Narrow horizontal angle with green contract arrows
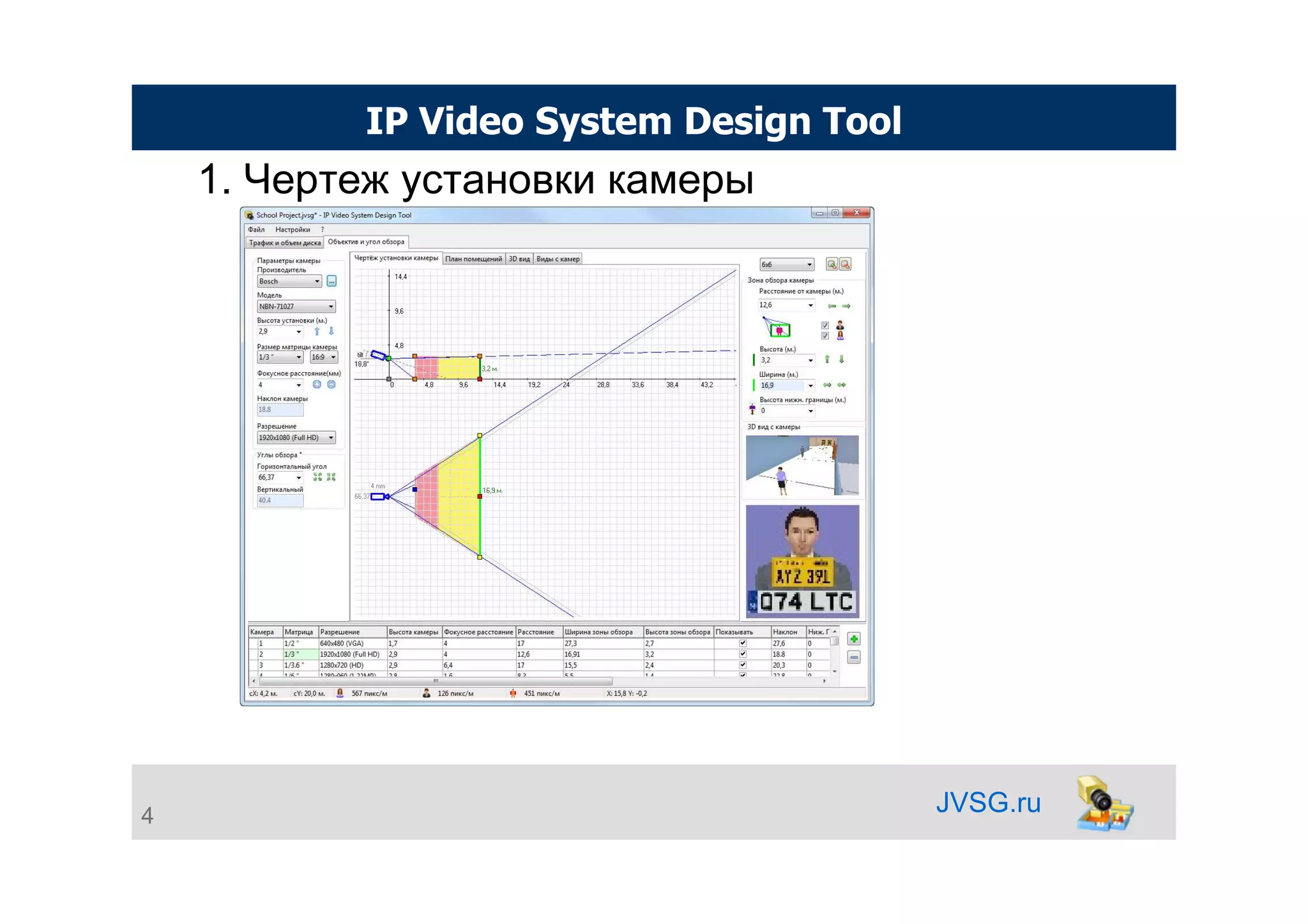This screenshot has width=1308, height=924. click(331, 477)
